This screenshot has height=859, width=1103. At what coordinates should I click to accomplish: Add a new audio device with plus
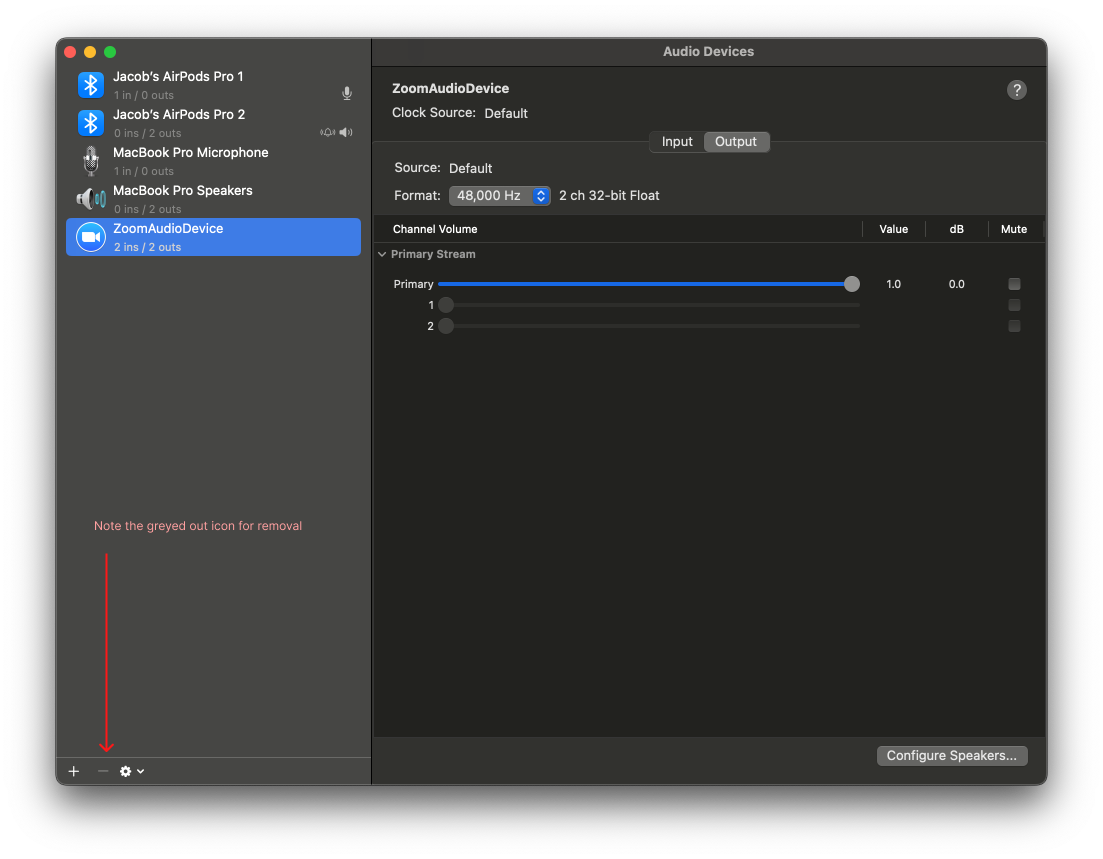click(74, 772)
